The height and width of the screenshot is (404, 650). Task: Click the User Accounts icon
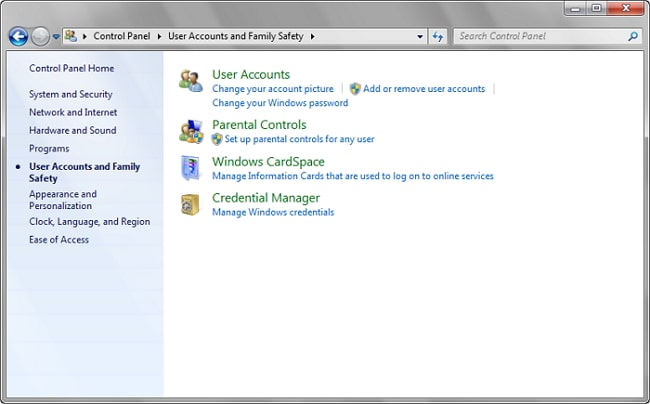pyautogui.click(x=190, y=81)
